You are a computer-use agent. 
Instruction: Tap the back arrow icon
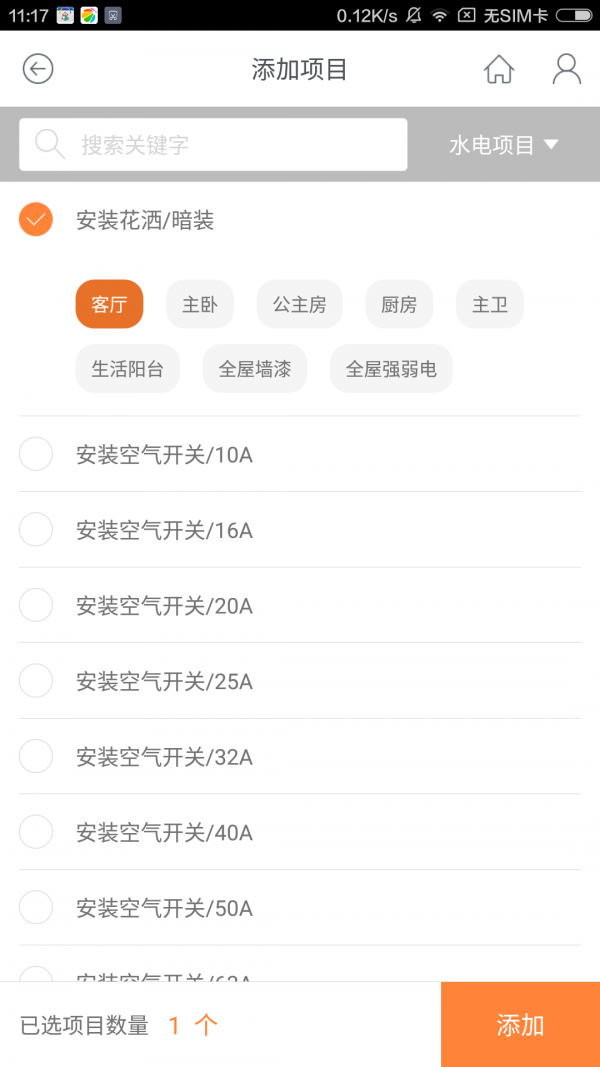pos(38,69)
